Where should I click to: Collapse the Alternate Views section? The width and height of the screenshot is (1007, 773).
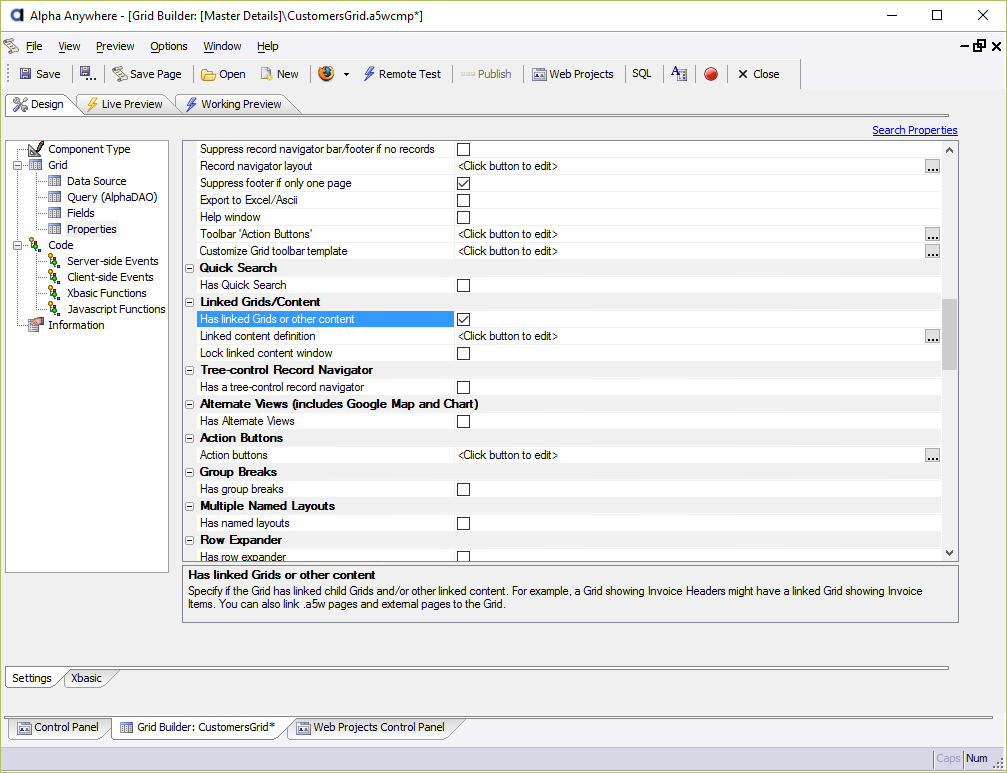click(189, 404)
